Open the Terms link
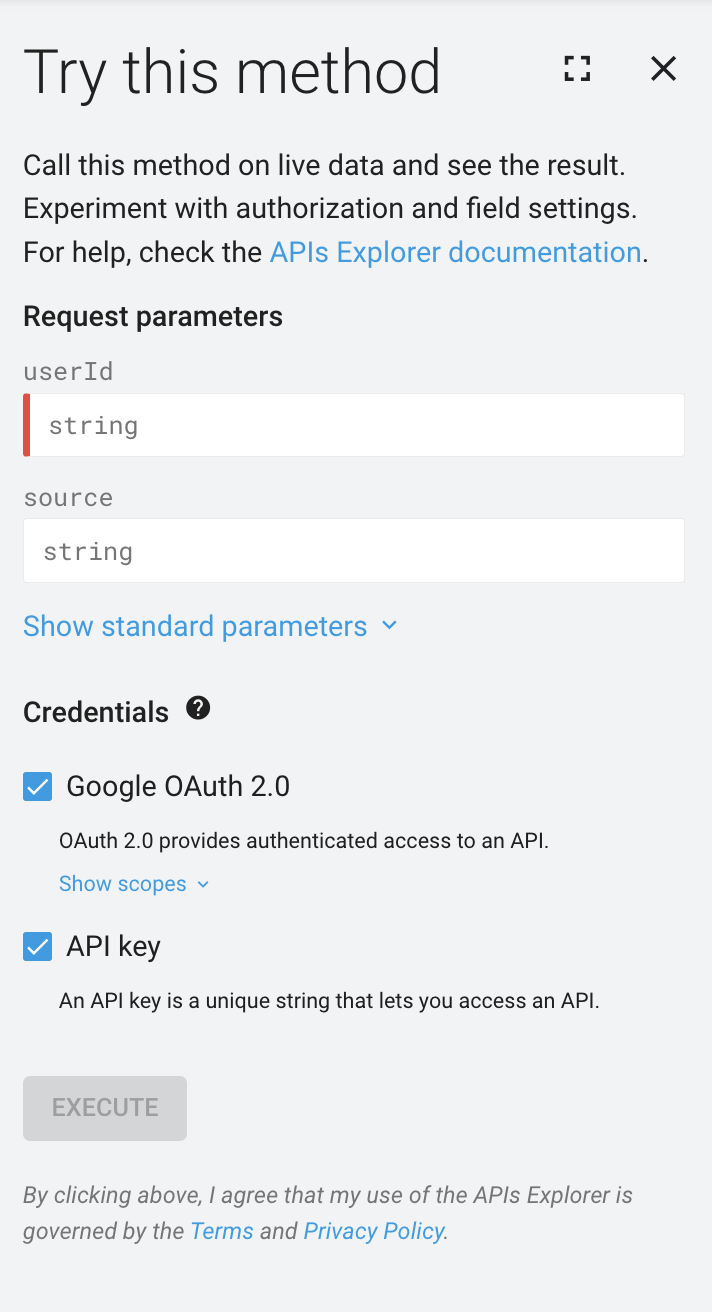Viewport: 712px width, 1312px height. click(222, 1231)
